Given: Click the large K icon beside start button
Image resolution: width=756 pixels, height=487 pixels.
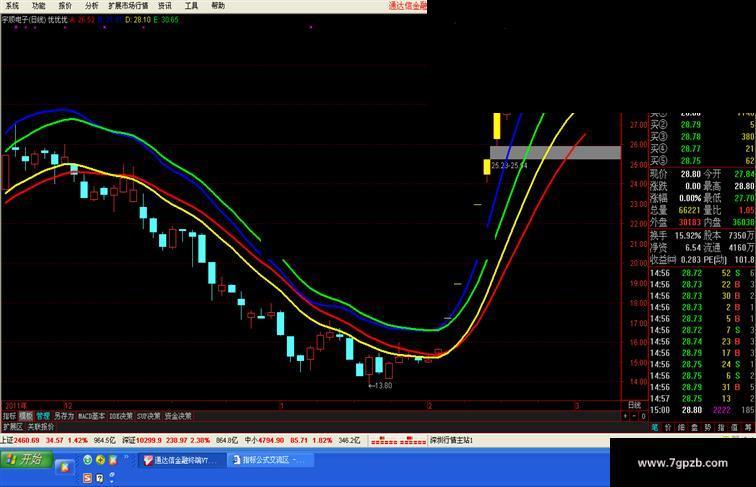Looking at the screenshot, I should (x=64, y=466).
